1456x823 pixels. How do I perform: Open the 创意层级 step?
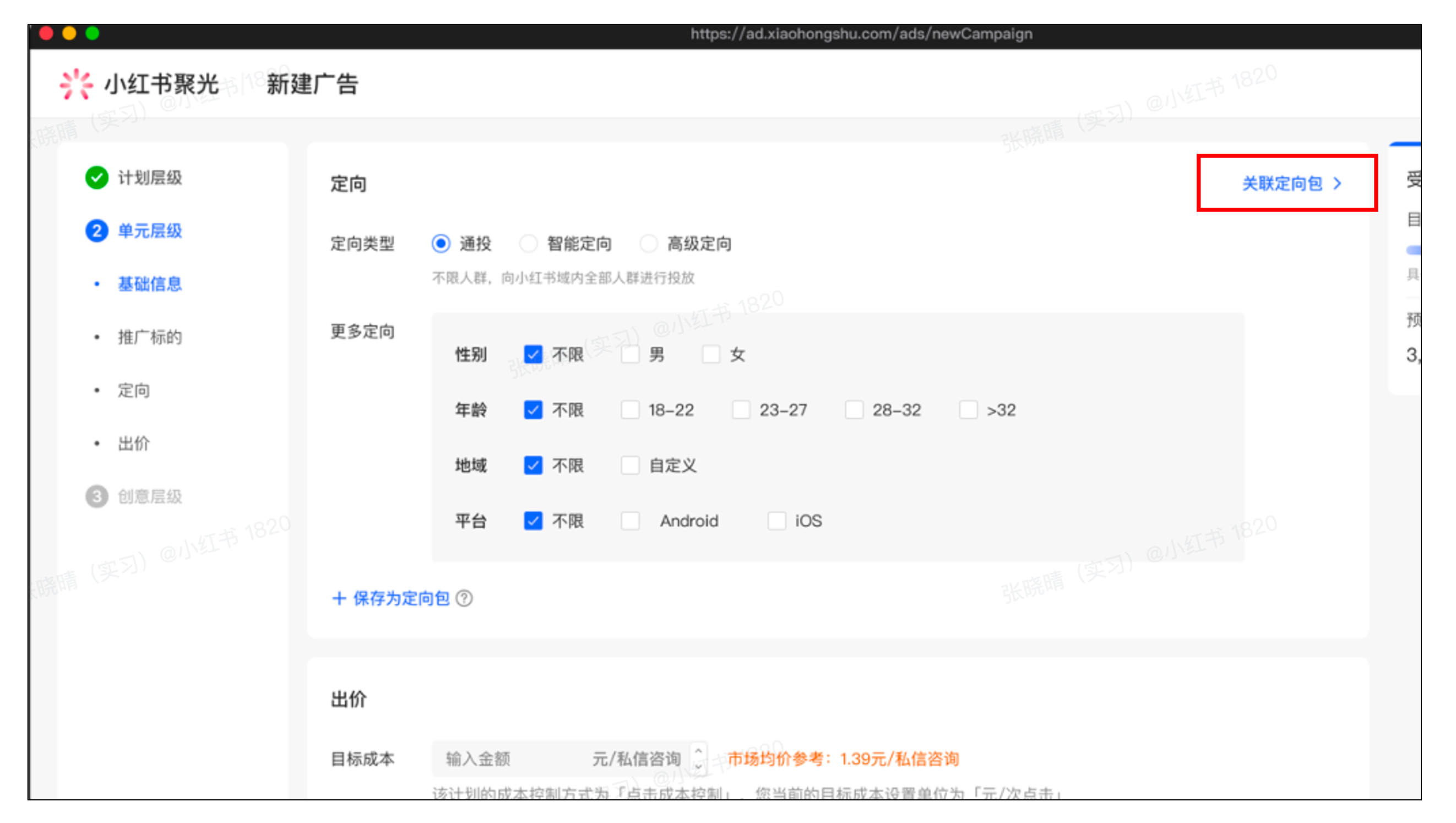150,496
